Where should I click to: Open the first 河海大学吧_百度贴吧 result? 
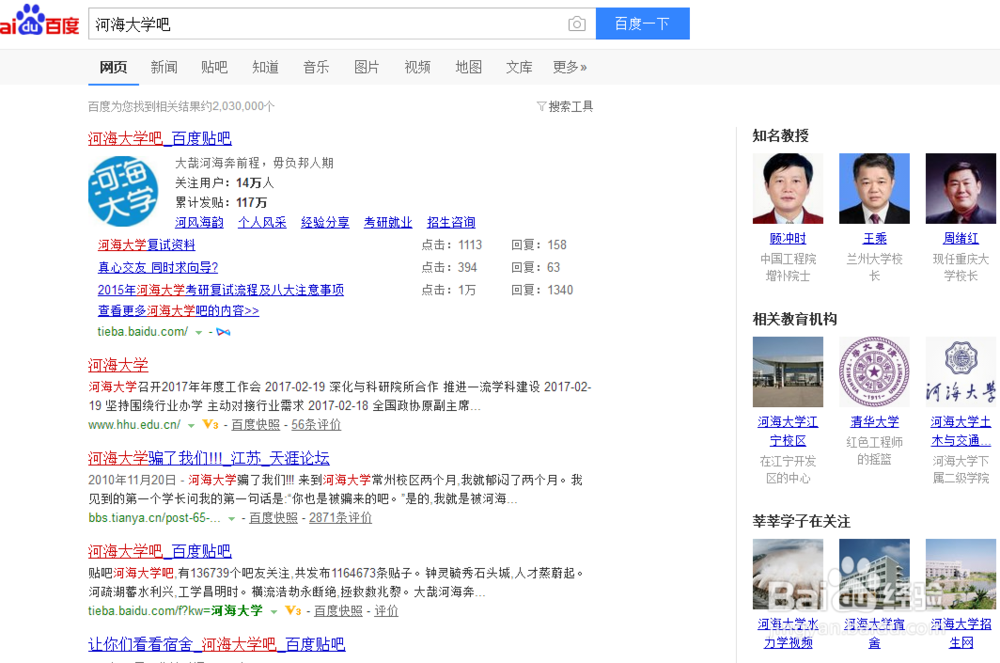(159, 138)
